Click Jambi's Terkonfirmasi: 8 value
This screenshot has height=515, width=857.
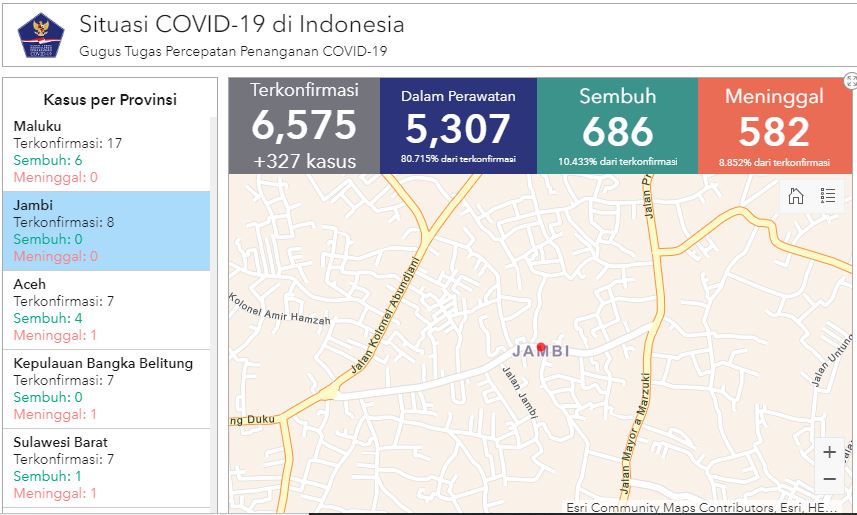[x=64, y=222]
